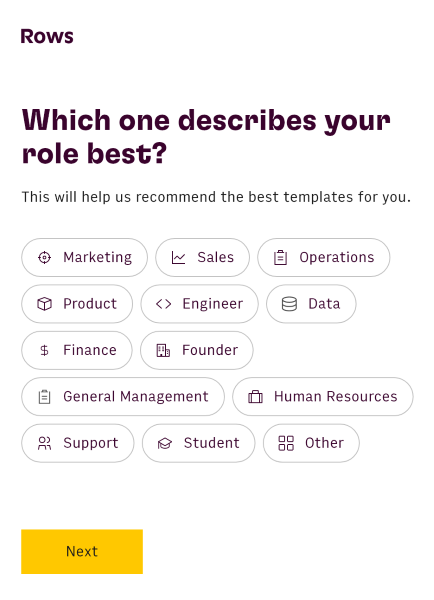Click the target icon beside Marketing
This screenshot has height=600, width=434.
(x=44, y=258)
